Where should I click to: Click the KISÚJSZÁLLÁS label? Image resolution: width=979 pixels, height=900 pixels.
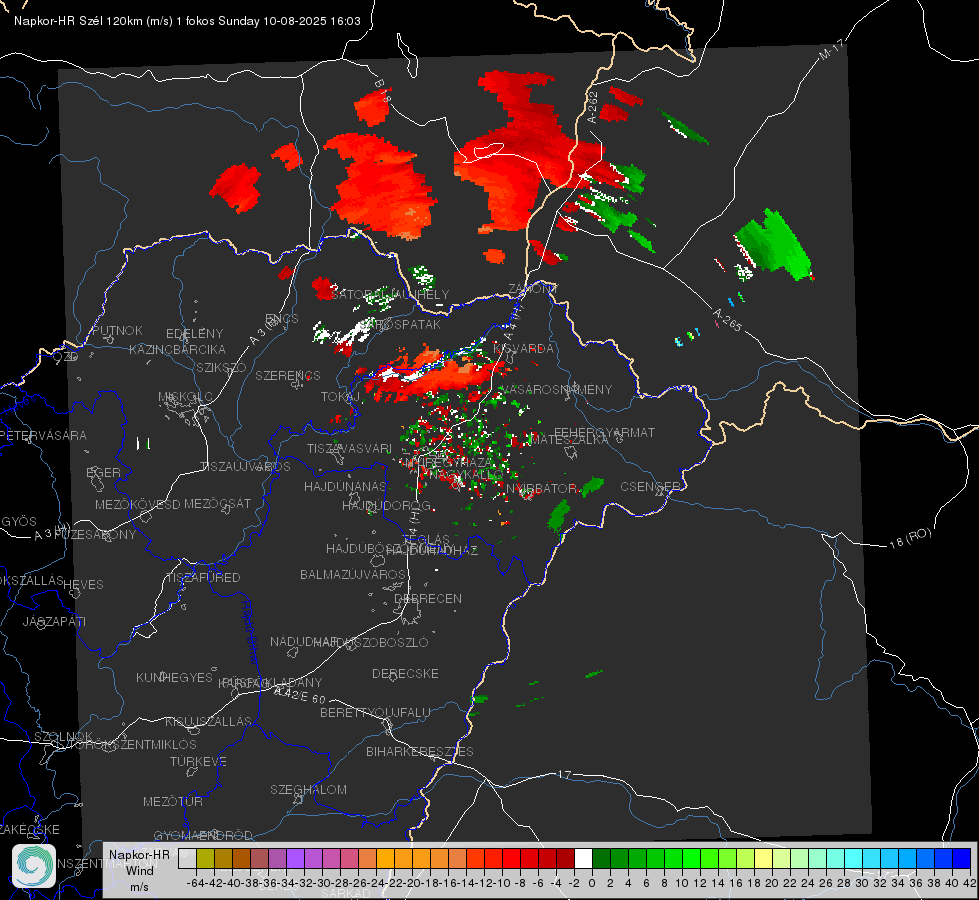tap(209, 722)
